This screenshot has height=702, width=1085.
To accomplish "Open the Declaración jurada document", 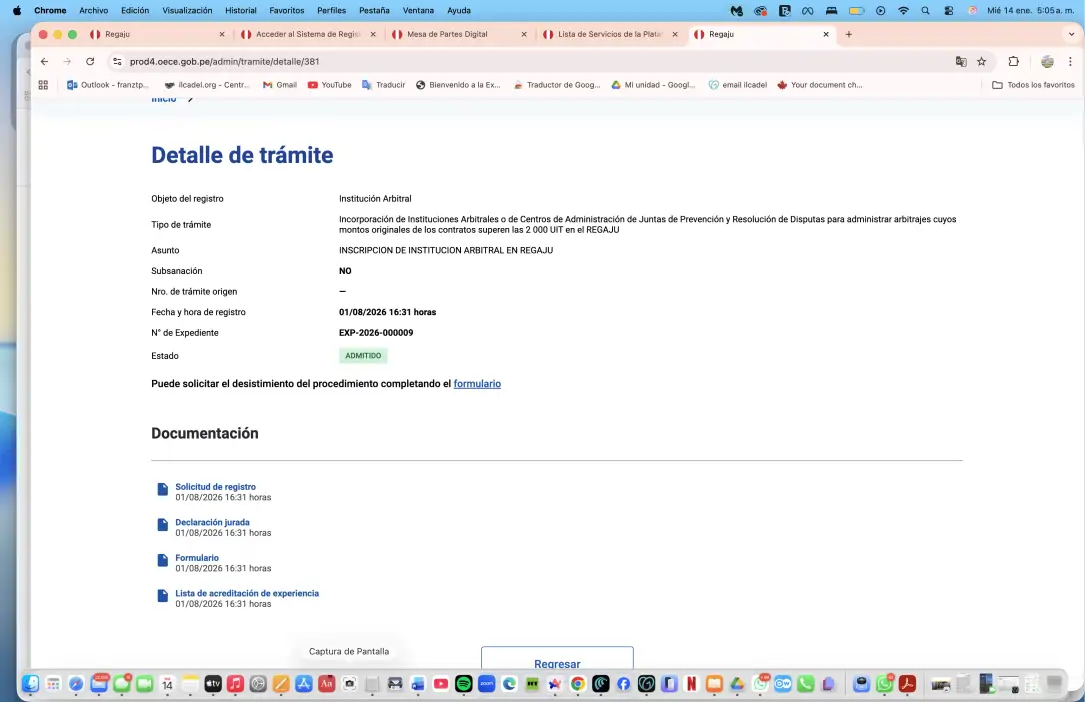I will click(212, 522).
